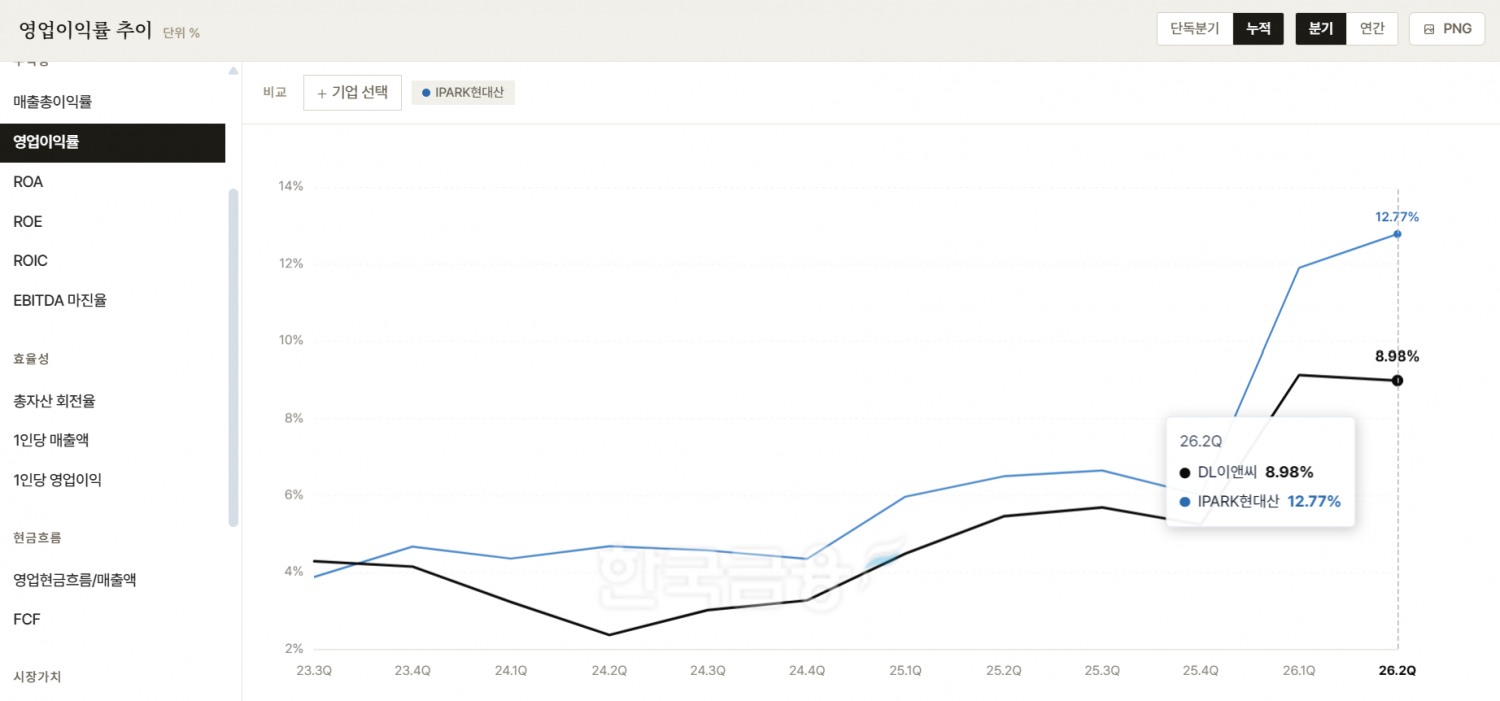Image resolution: width=1500 pixels, height=701 pixels.
Task: Switch to 단독분기 view
Action: click(1195, 28)
